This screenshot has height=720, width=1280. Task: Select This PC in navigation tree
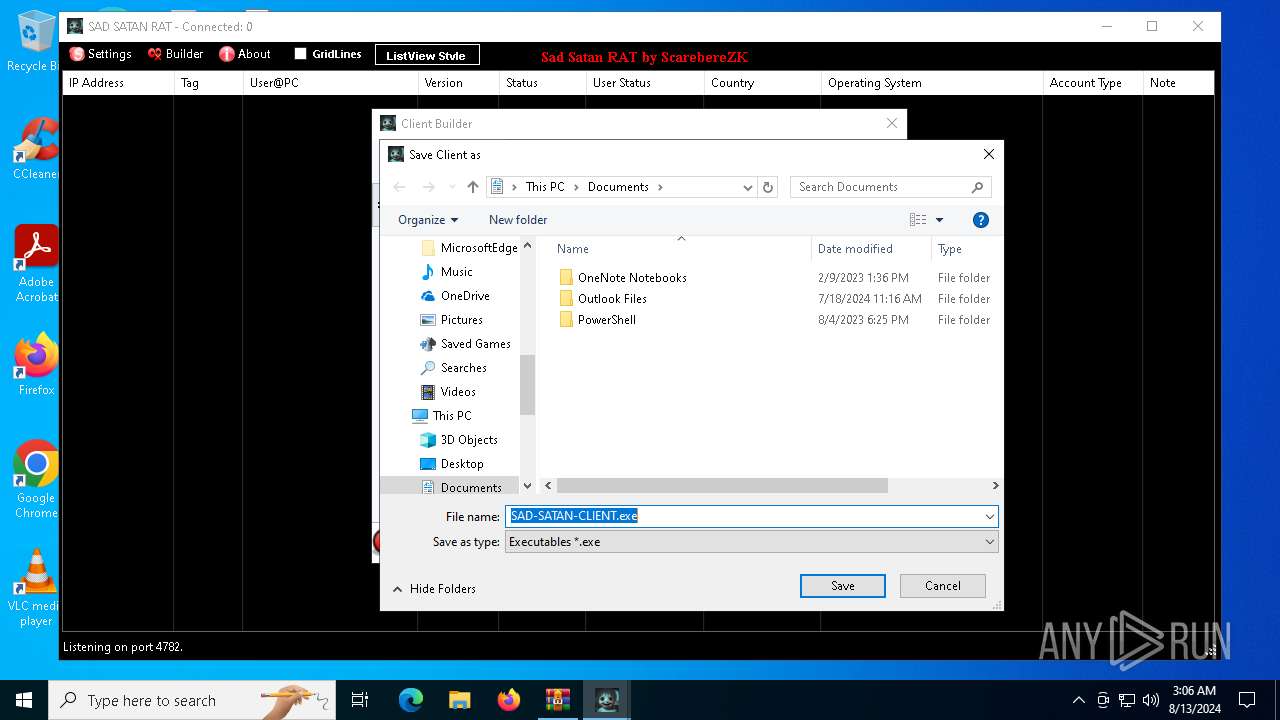pos(442,416)
